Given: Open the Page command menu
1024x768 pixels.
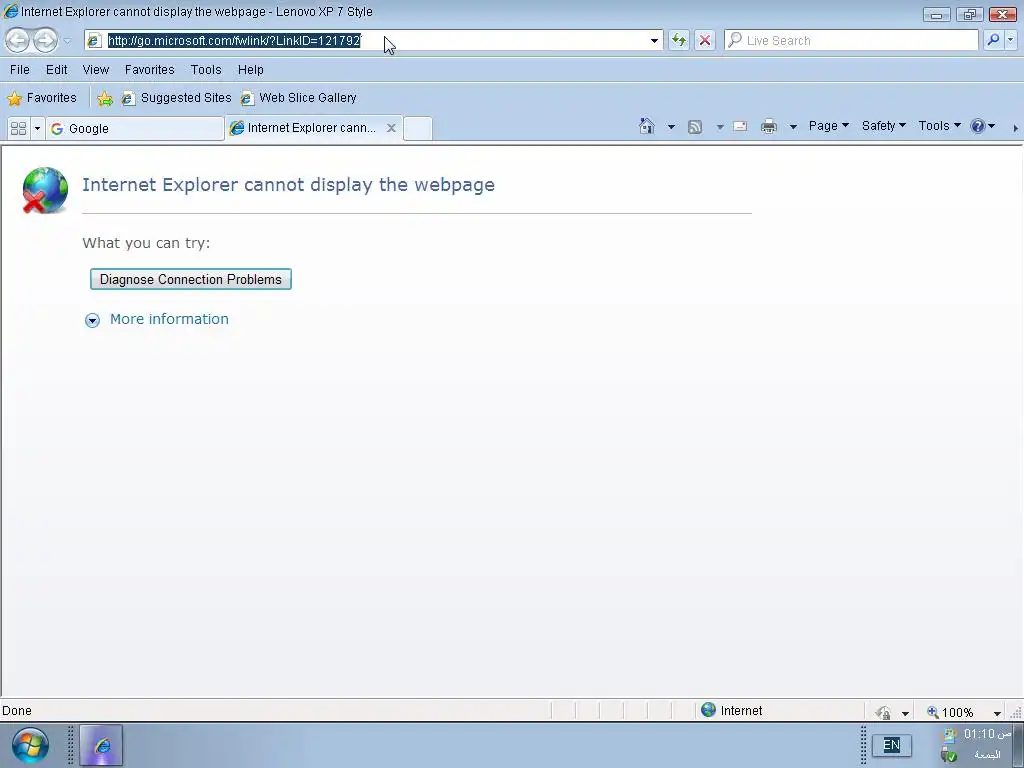Looking at the screenshot, I should pos(828,126).
